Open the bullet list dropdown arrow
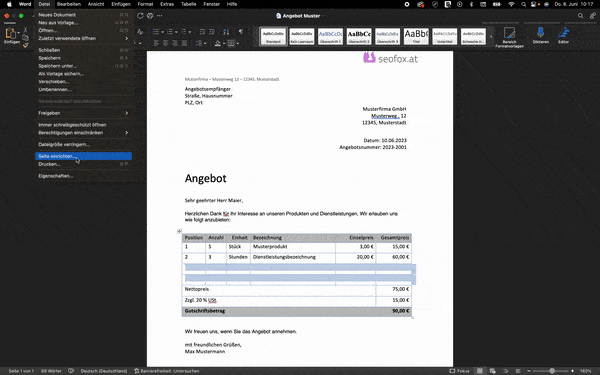The image size is (600, 375). tap(162, 32)
